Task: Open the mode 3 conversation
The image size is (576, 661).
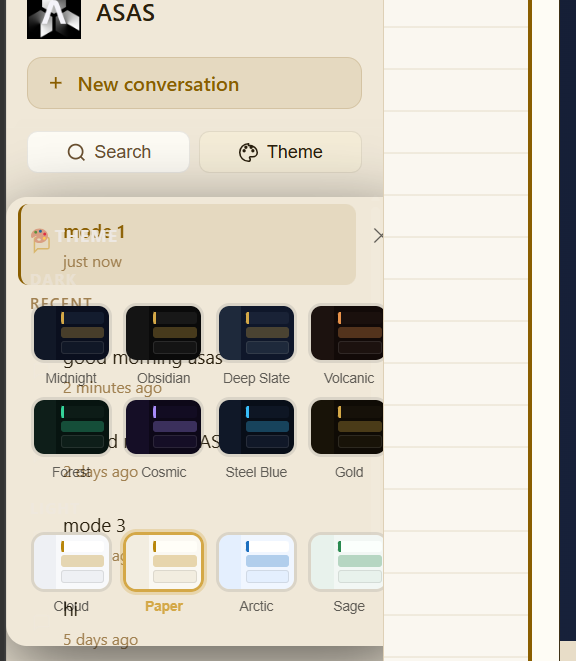Action: pyautogui.click(x=94, y=526)
